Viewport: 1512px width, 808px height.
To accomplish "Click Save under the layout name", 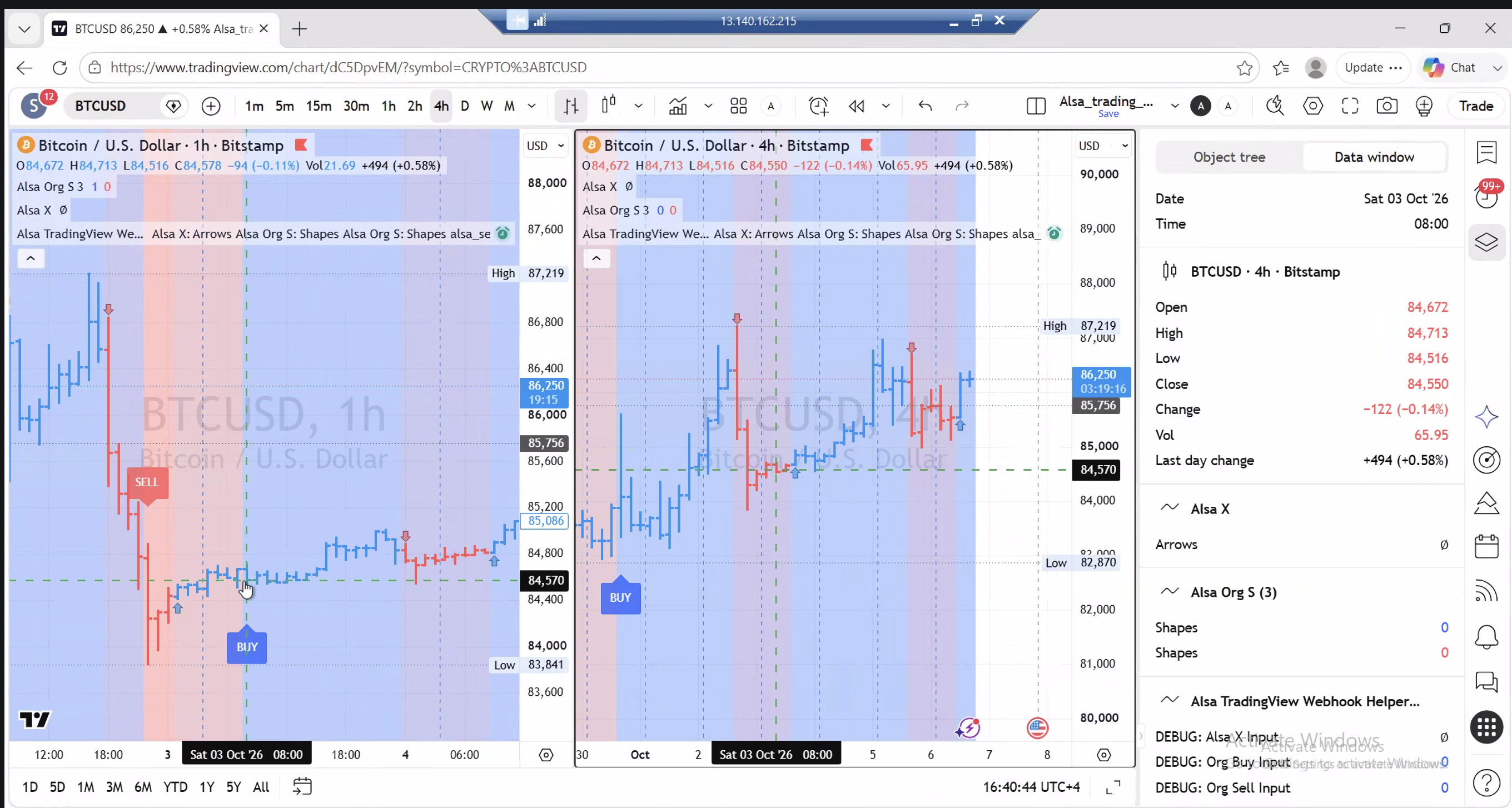I will point(1108,114).
